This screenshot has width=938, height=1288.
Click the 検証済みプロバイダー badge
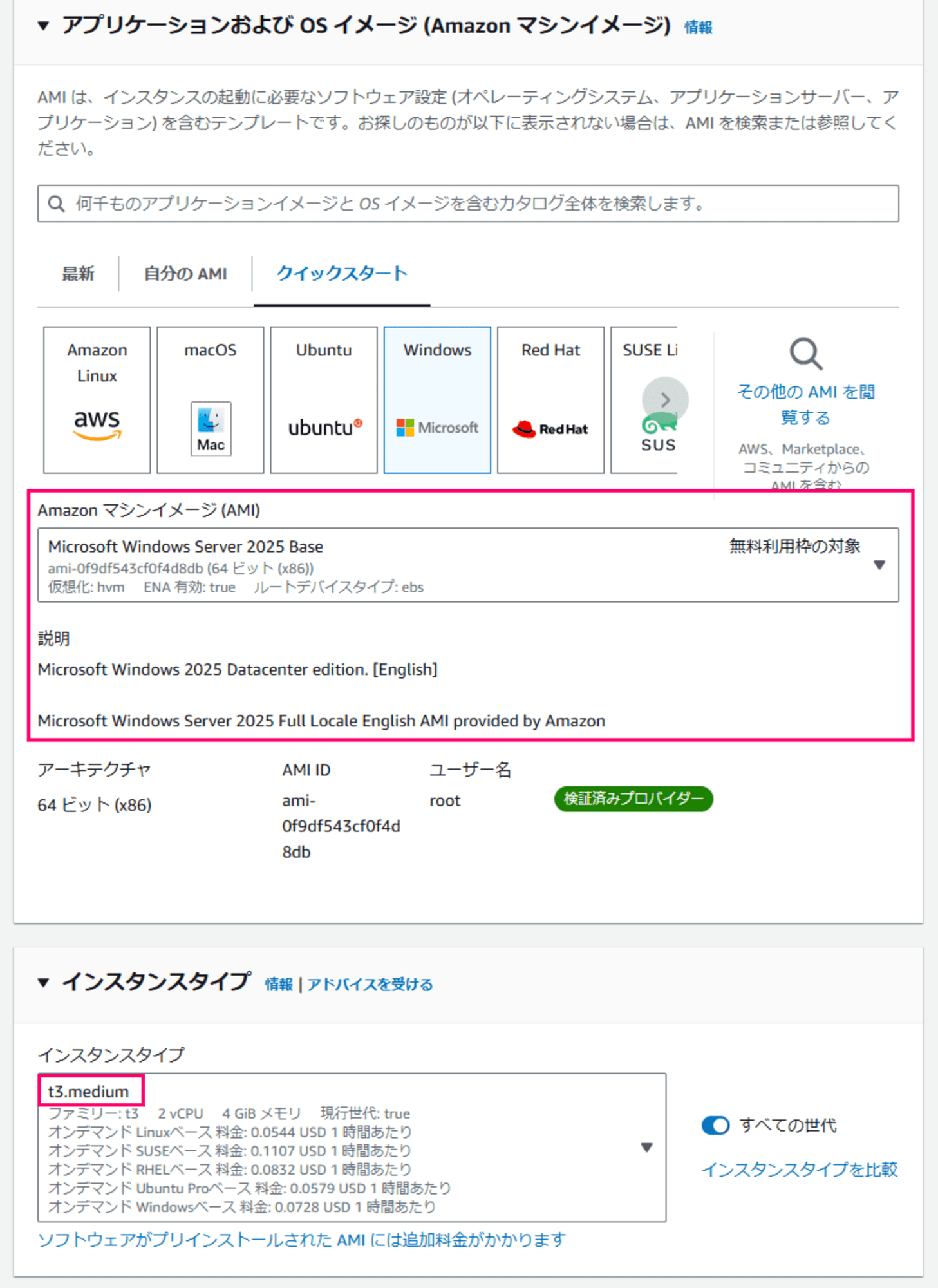pos(633,799)
